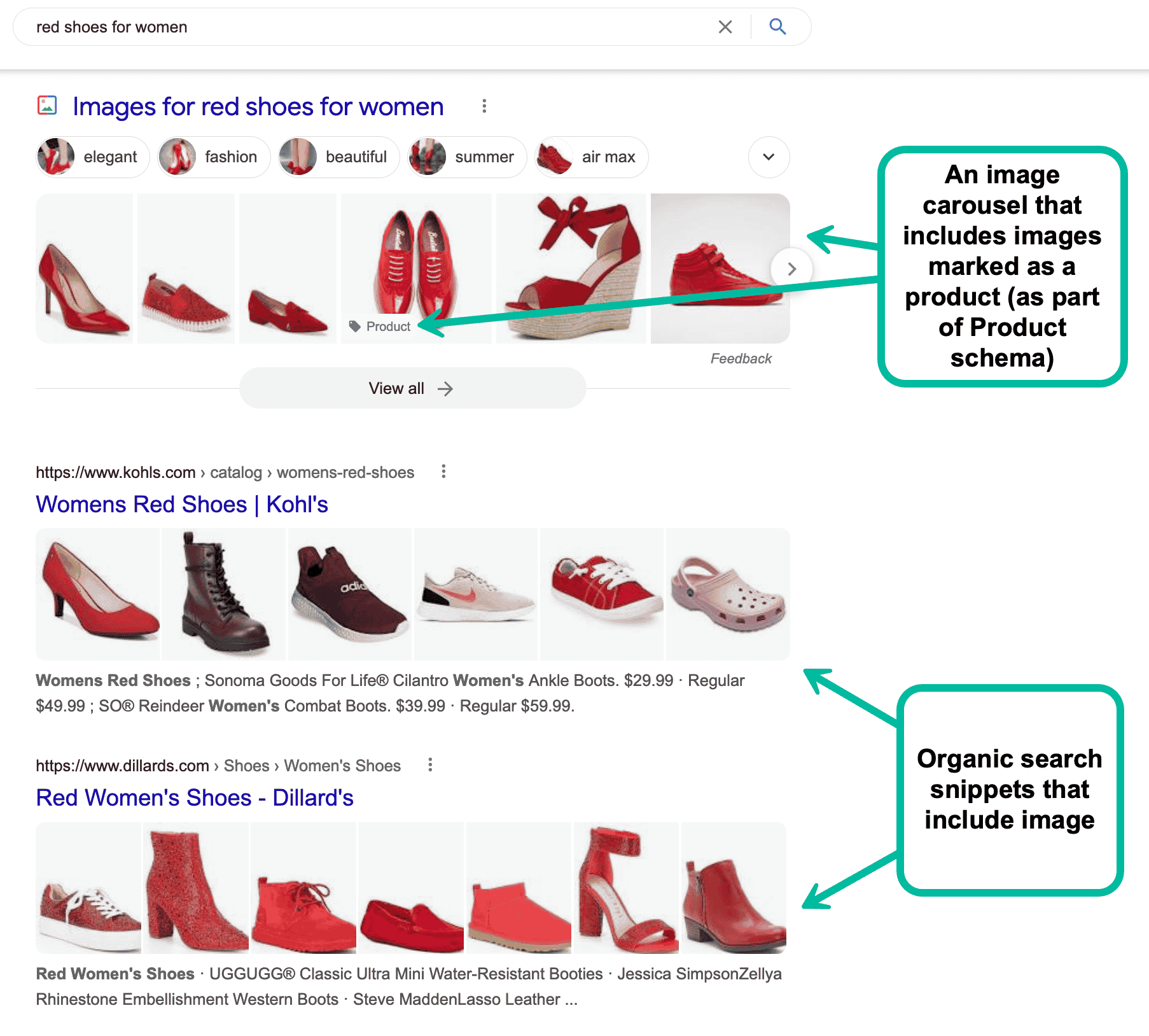
Task: Select the beautiful filter chip
Action: tap(338, 157)
